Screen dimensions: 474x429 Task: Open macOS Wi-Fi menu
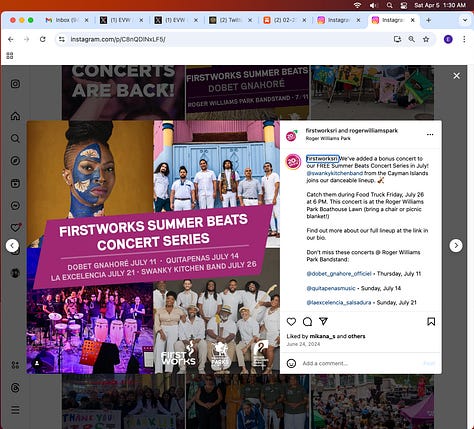pos(357,5)
